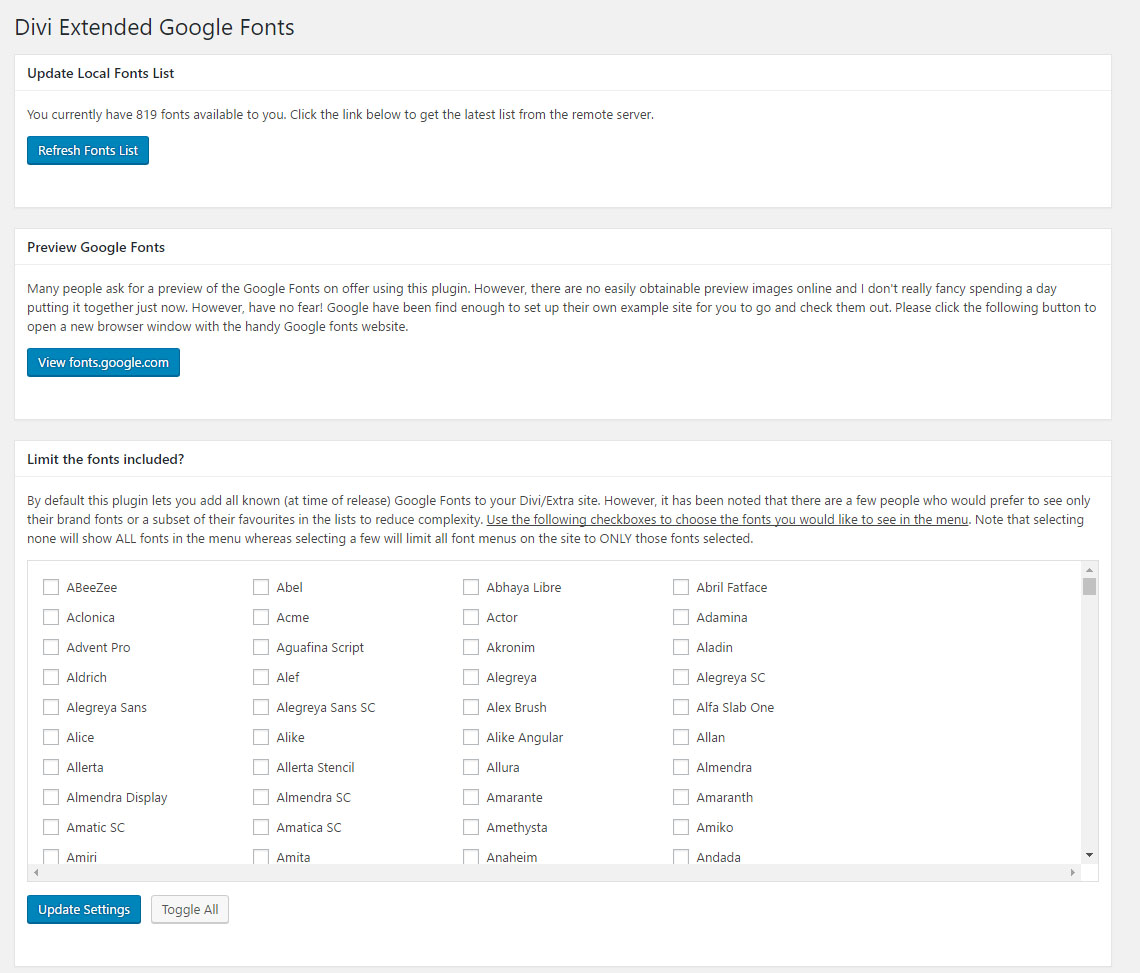Check the Abhaya Libre font checkbox

471,587
